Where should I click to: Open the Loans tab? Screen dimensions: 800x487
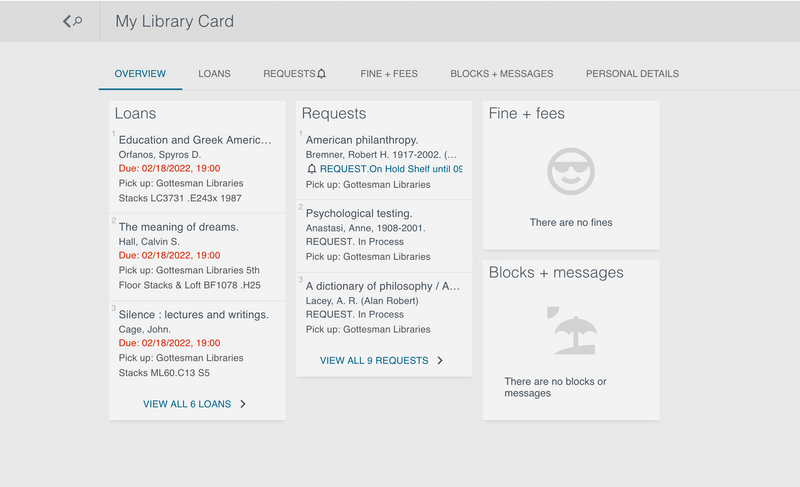pyautogui.click(x=214, y=74)
